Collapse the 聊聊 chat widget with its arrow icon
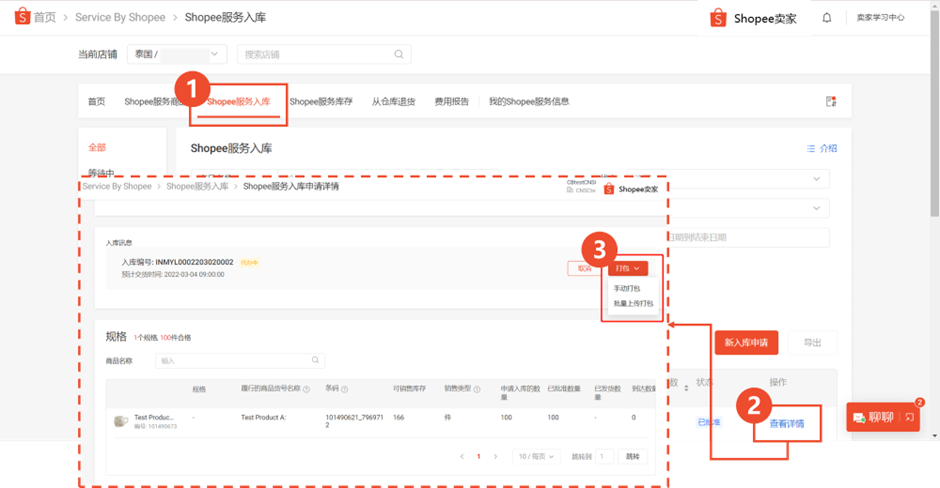Image resolution: width=940 pixels, height=488 pixels. point(909,417)
